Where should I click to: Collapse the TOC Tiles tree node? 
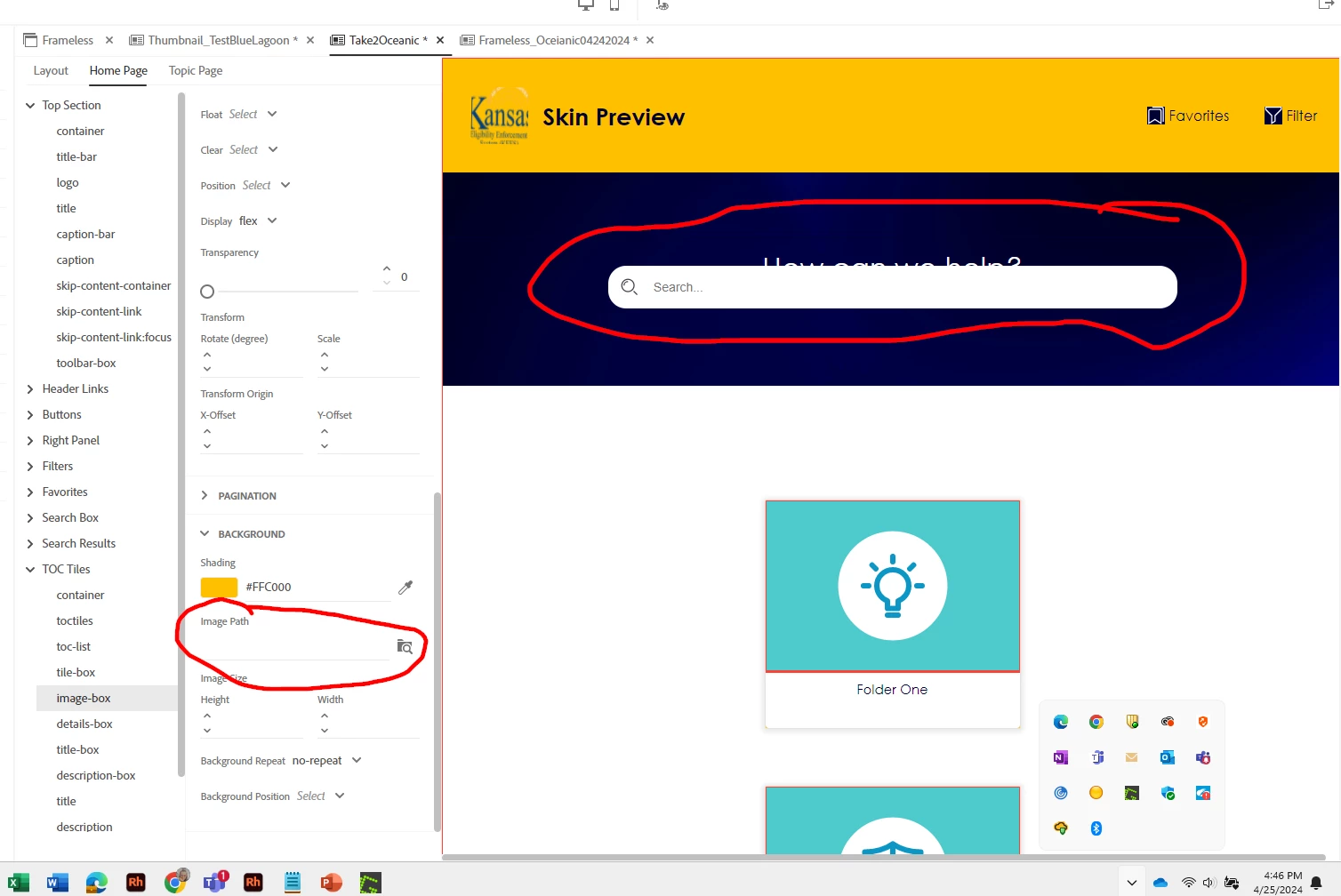[30, 569]
